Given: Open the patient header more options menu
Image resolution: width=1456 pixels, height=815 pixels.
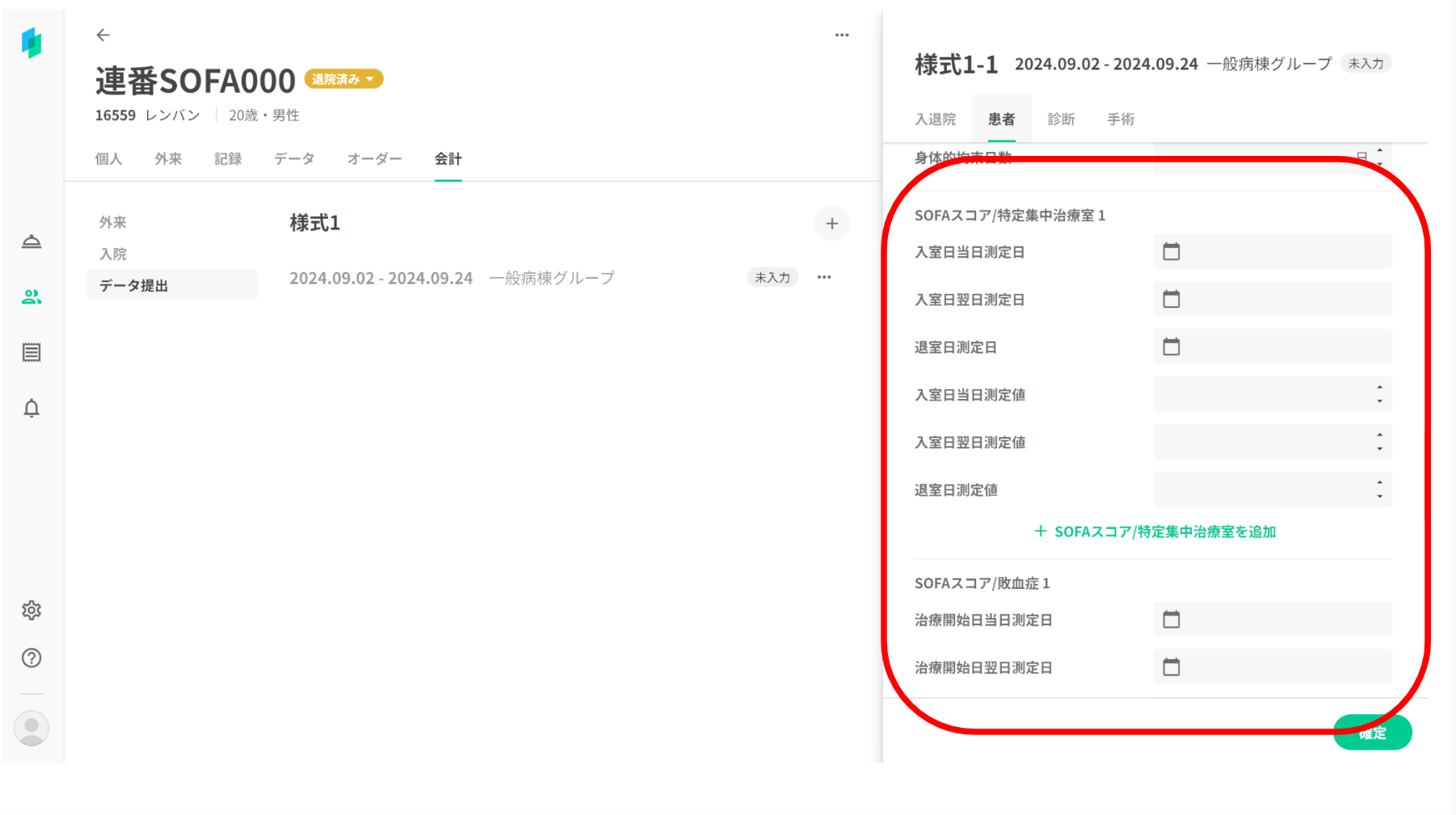Looking at the screenshot, I should point(842,35).
